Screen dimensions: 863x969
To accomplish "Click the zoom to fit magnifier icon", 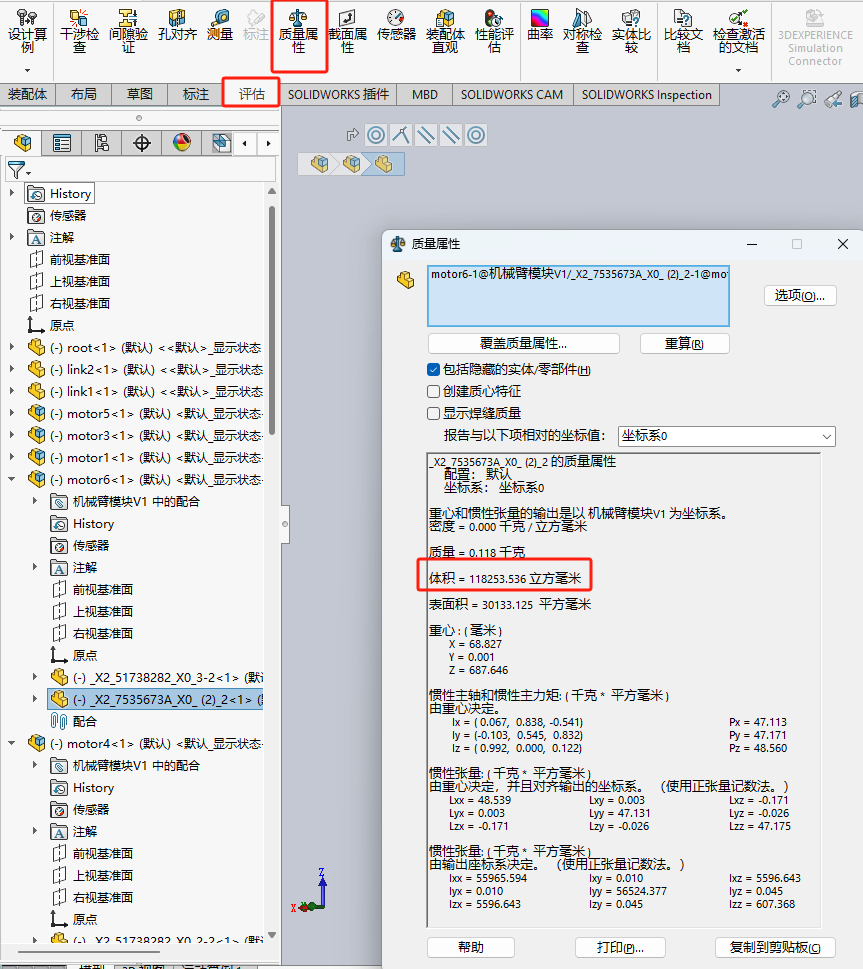I will [780, 99].
